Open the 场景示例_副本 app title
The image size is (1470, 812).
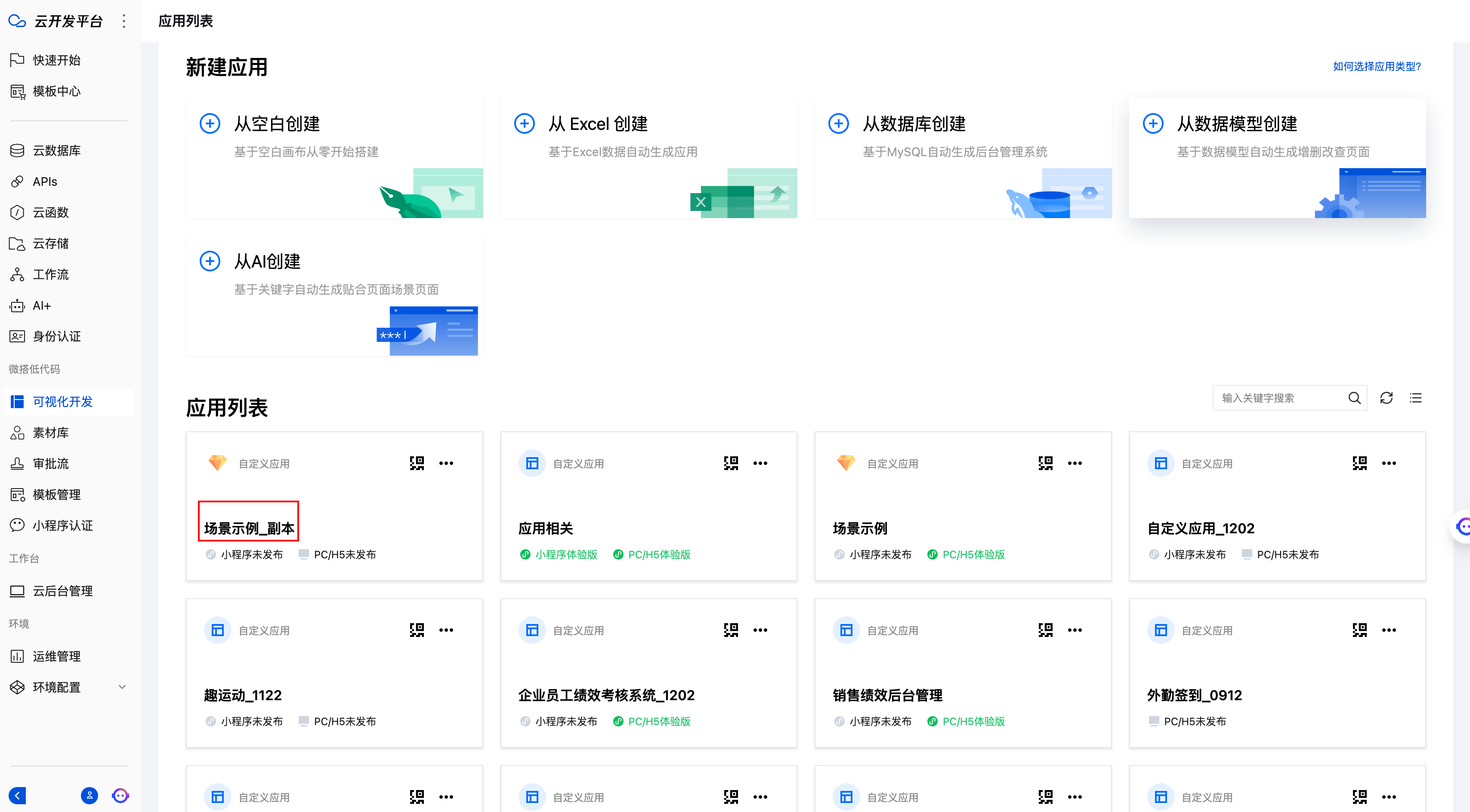tap(249, 529)
